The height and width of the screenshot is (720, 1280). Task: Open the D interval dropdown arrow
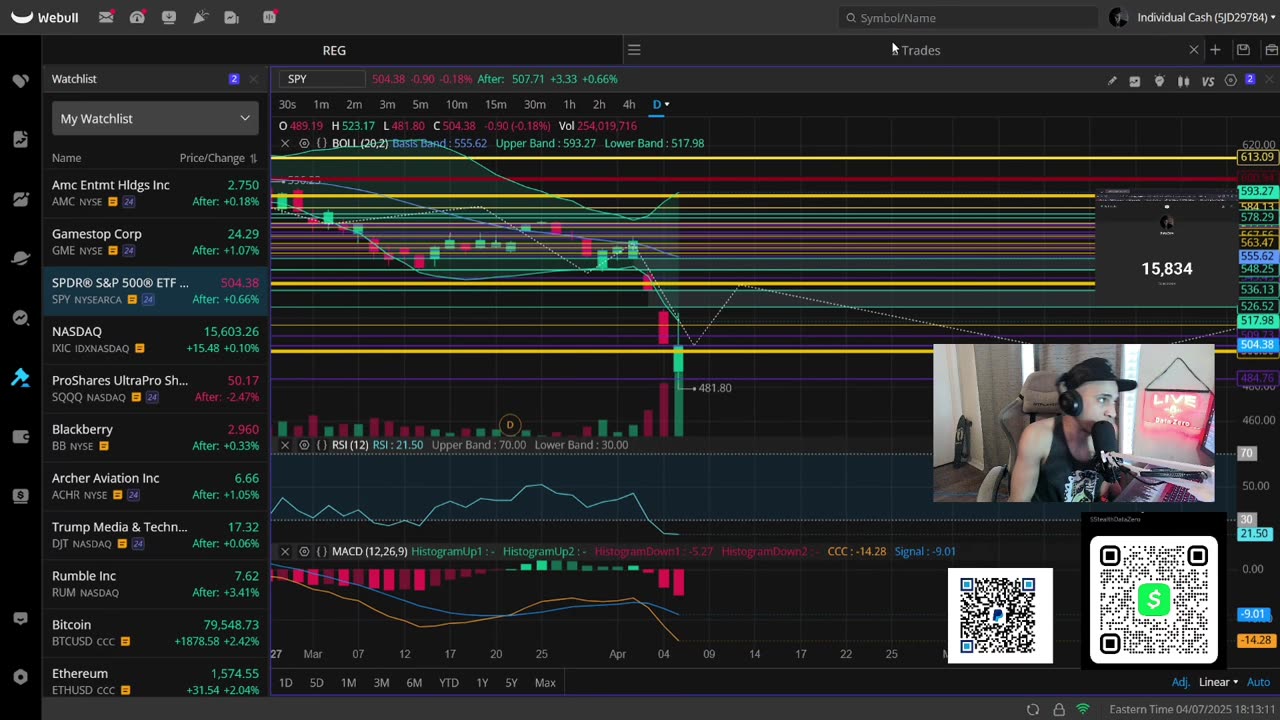[x=667, y=104]
